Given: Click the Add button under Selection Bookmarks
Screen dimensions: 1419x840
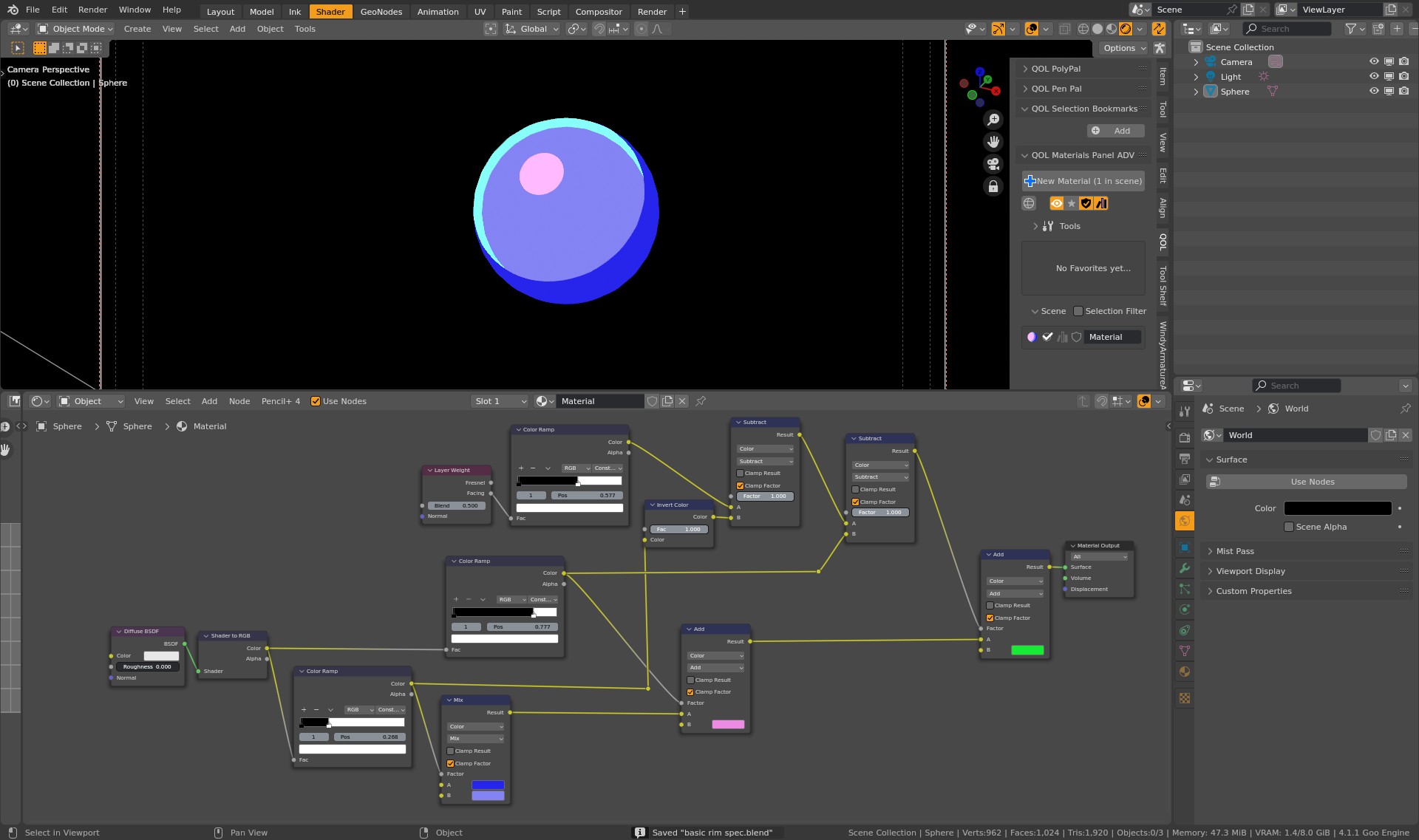Looking at the screenshot, I should [x=1115, y=131].
